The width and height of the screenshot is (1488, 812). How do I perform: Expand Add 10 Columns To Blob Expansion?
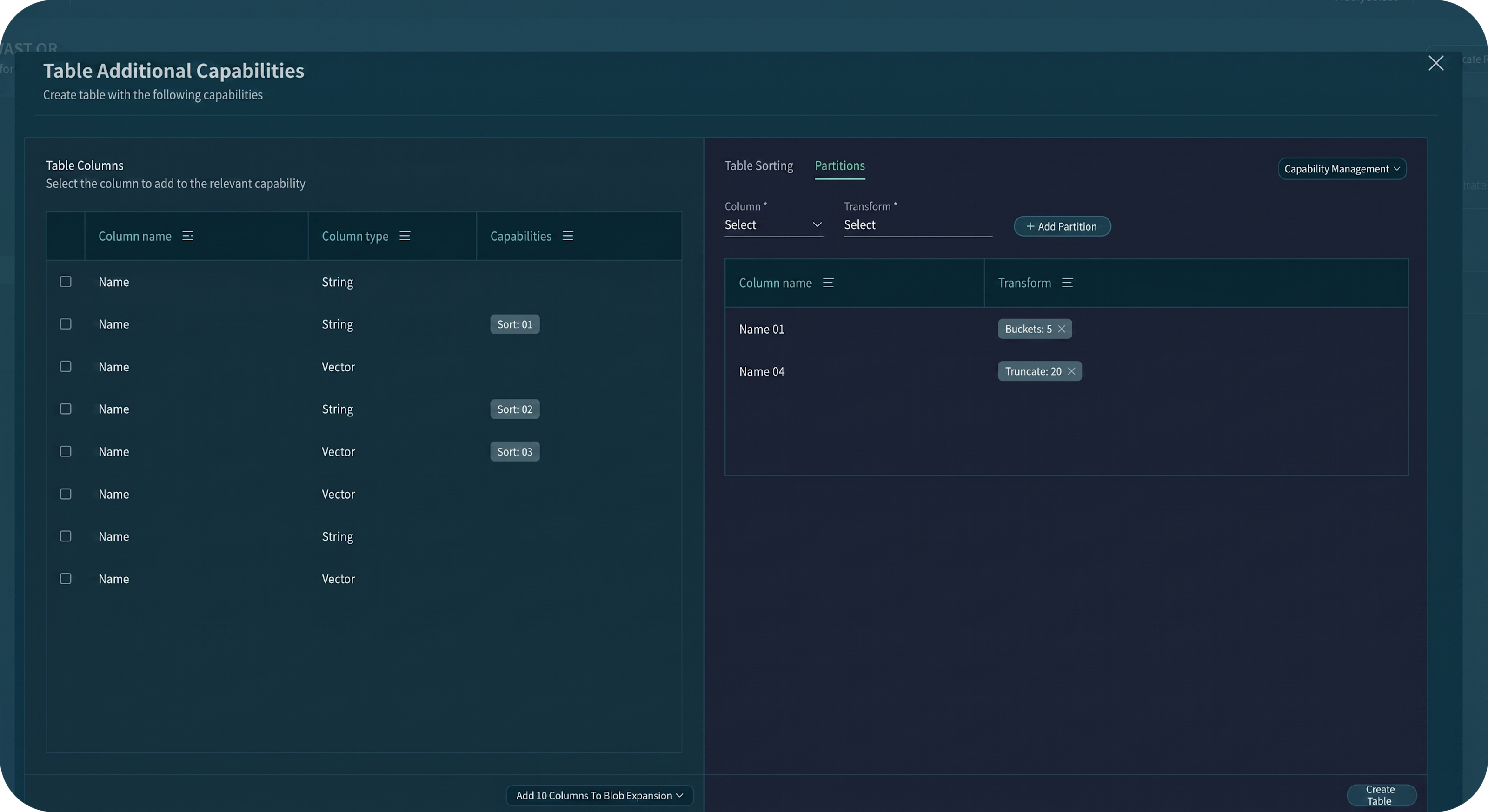click(599, 795)
